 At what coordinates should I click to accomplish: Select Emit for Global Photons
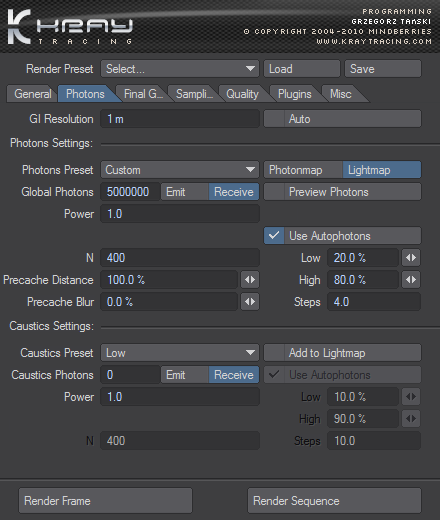pos(185,192)
